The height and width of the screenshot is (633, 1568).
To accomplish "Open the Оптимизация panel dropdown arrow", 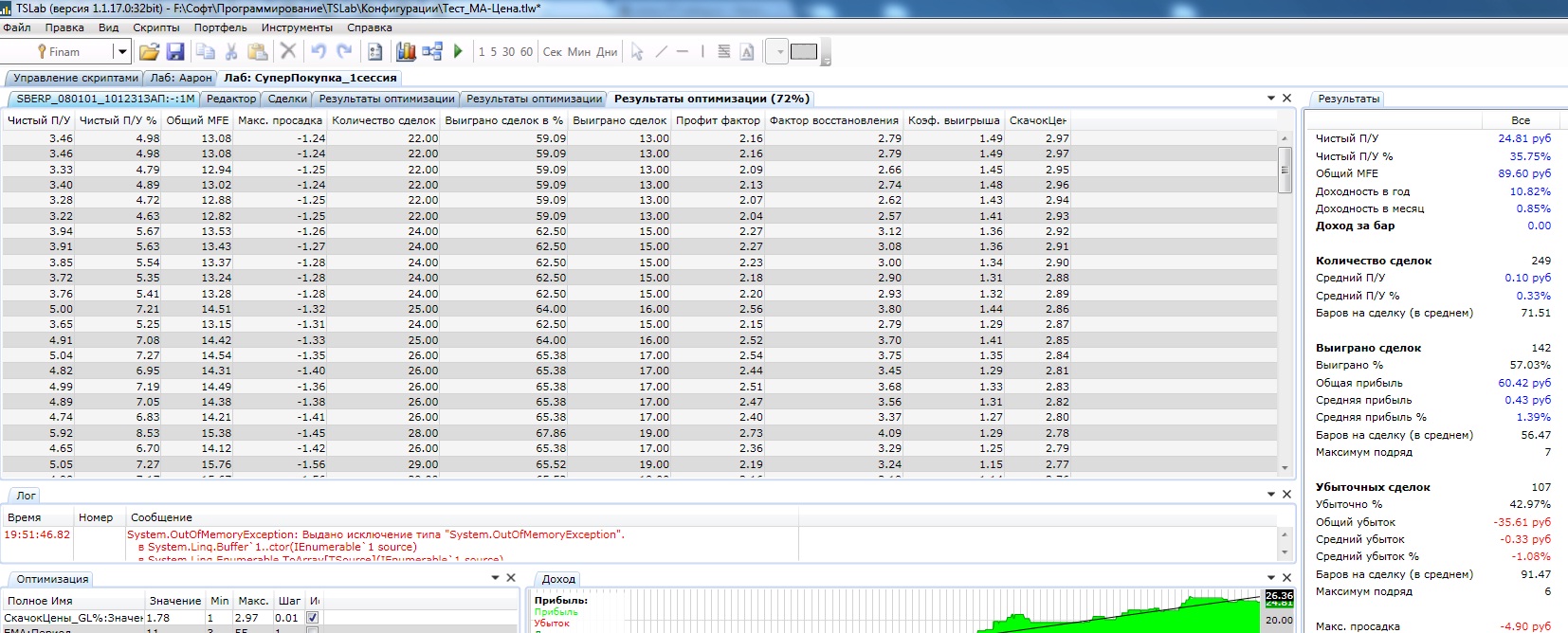I will (x=495, y=578).
